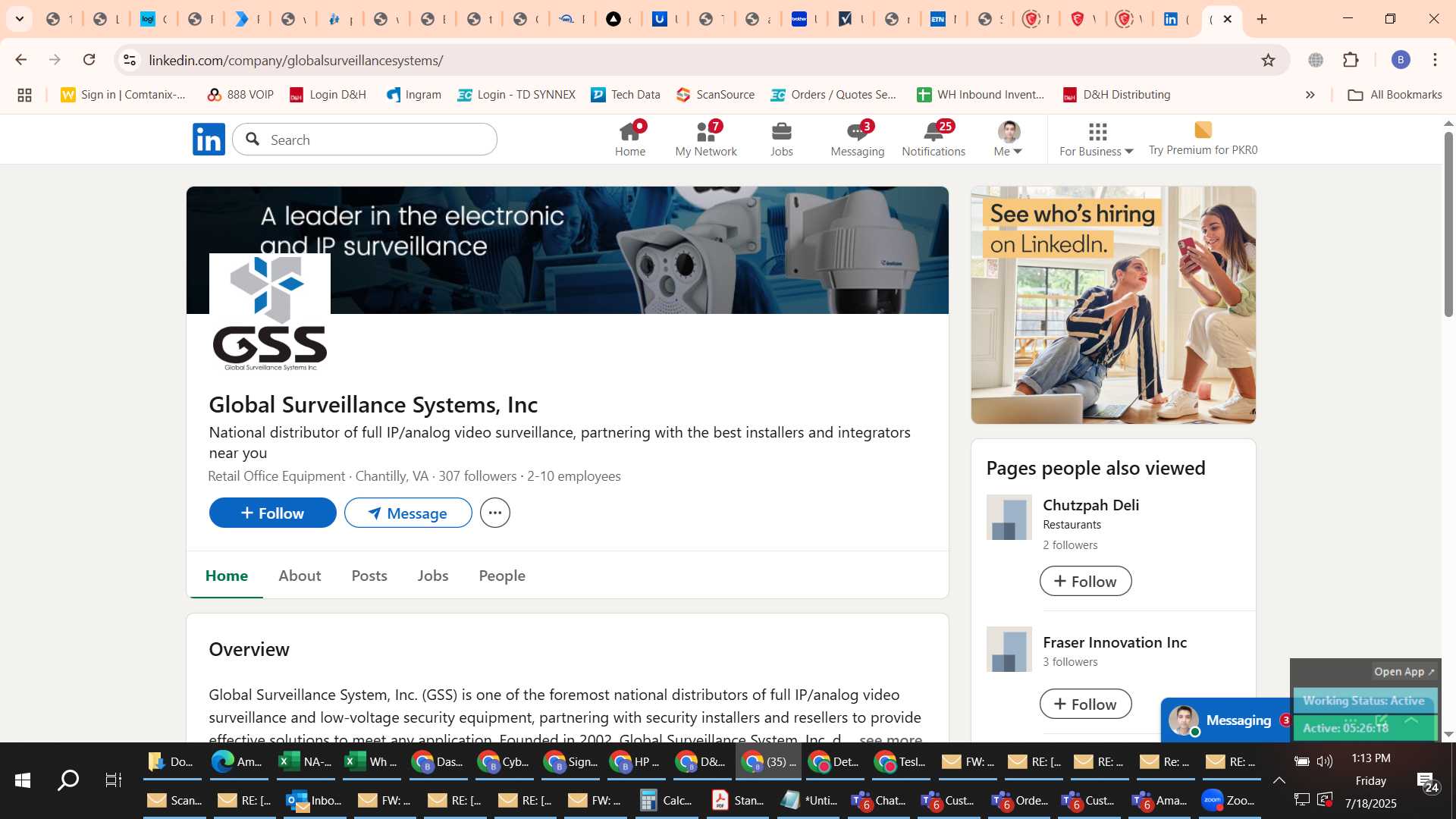1456x819 pixels.
Task: Click the LinkedIn logo
Action: click(209, 140)
